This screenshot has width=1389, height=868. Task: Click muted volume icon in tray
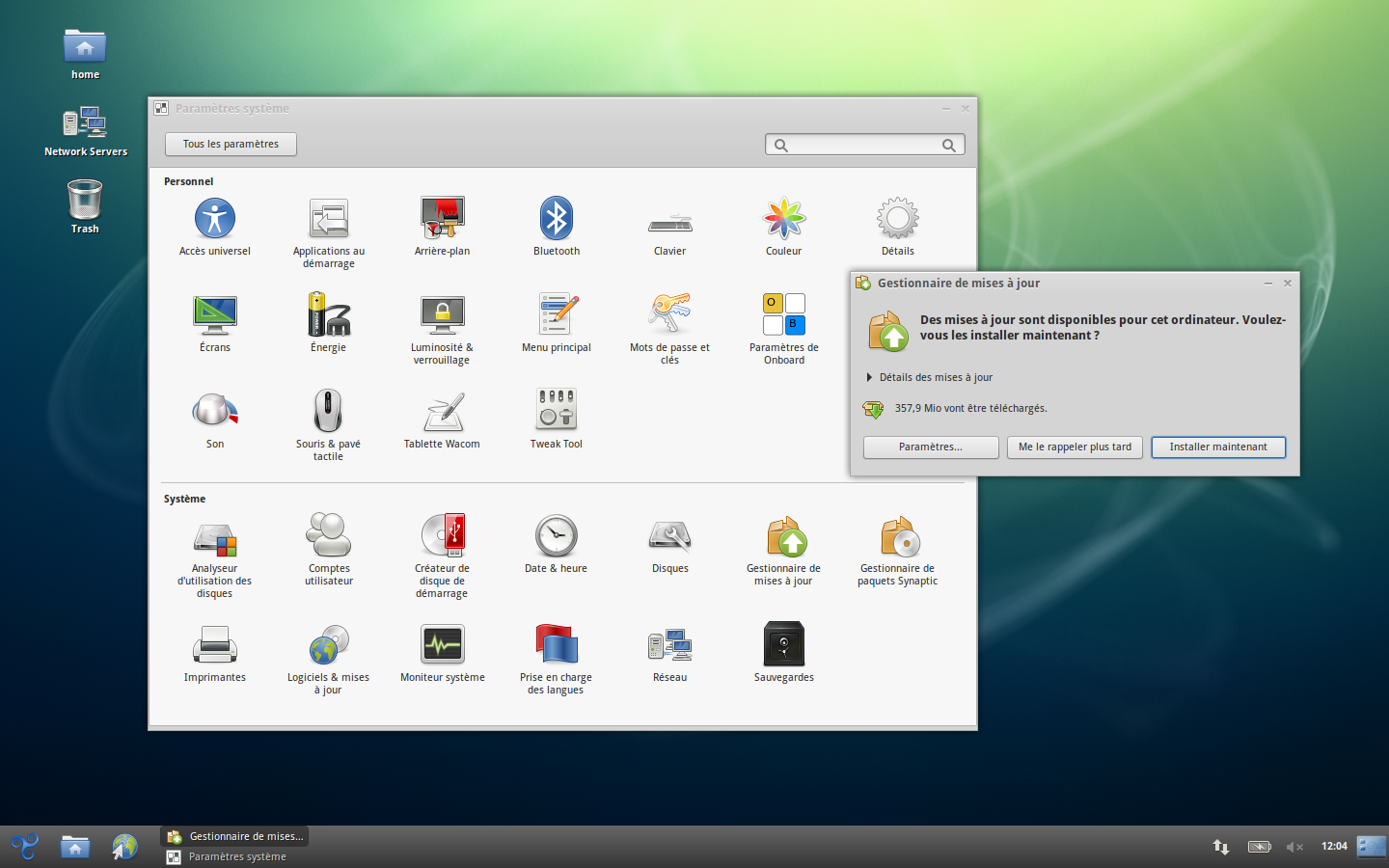coord(1294,847)
